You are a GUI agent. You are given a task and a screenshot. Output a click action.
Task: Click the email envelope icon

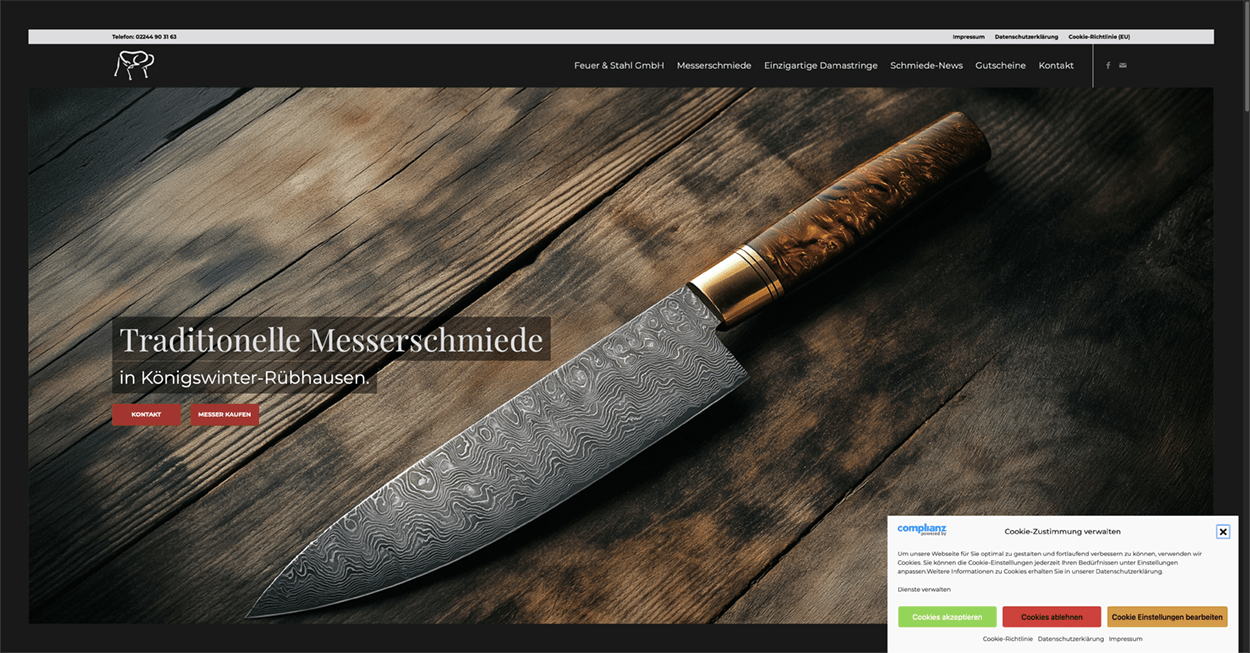pyautogui.click(x=1122, y=66)
